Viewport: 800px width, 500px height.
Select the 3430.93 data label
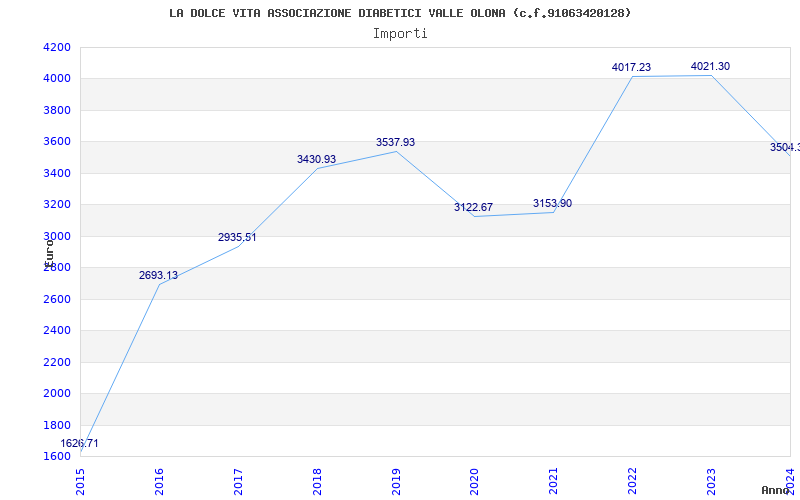tap(316, 159)
